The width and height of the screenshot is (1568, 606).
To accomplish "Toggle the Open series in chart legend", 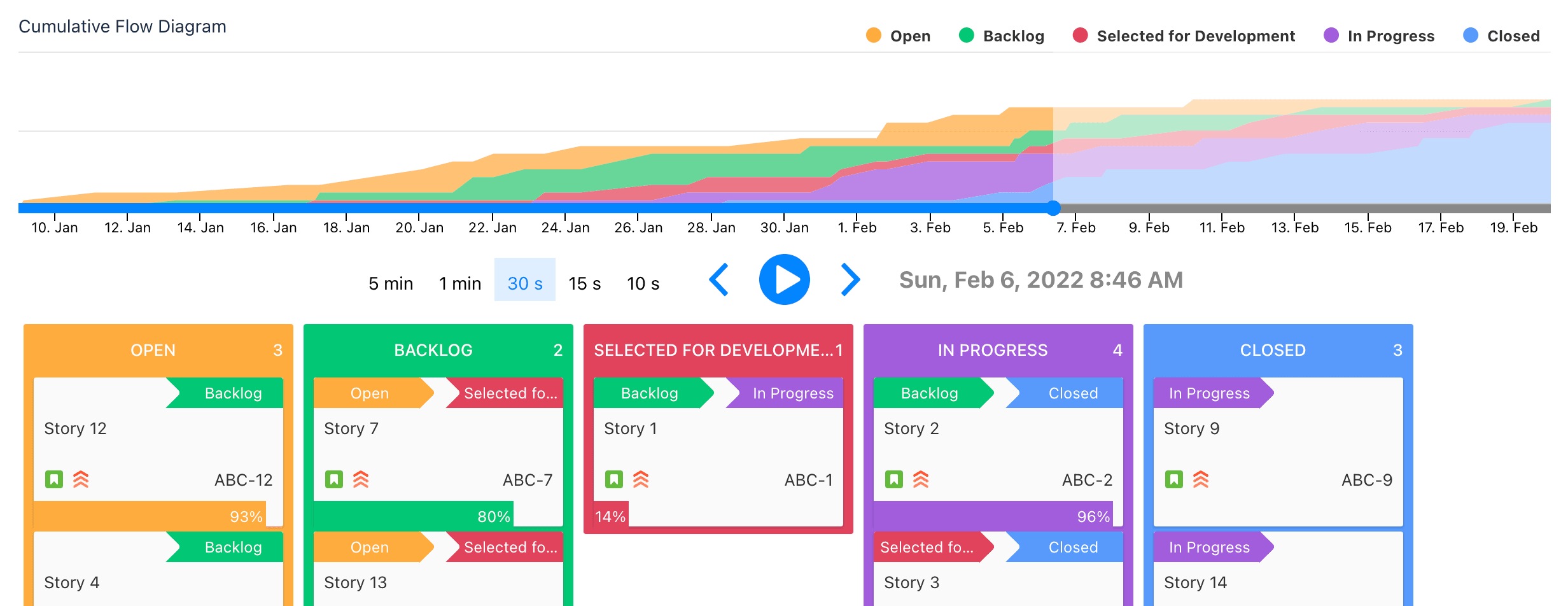I will 899,36.
